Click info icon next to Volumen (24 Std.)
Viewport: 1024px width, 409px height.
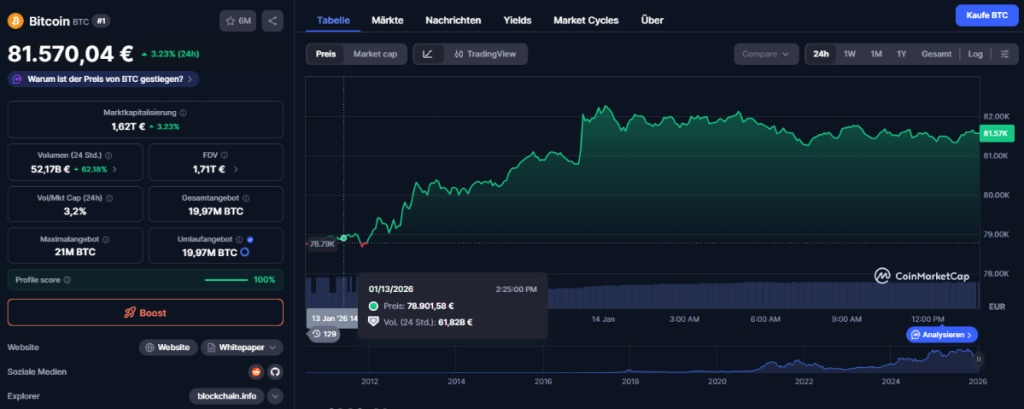click(108, 155)
